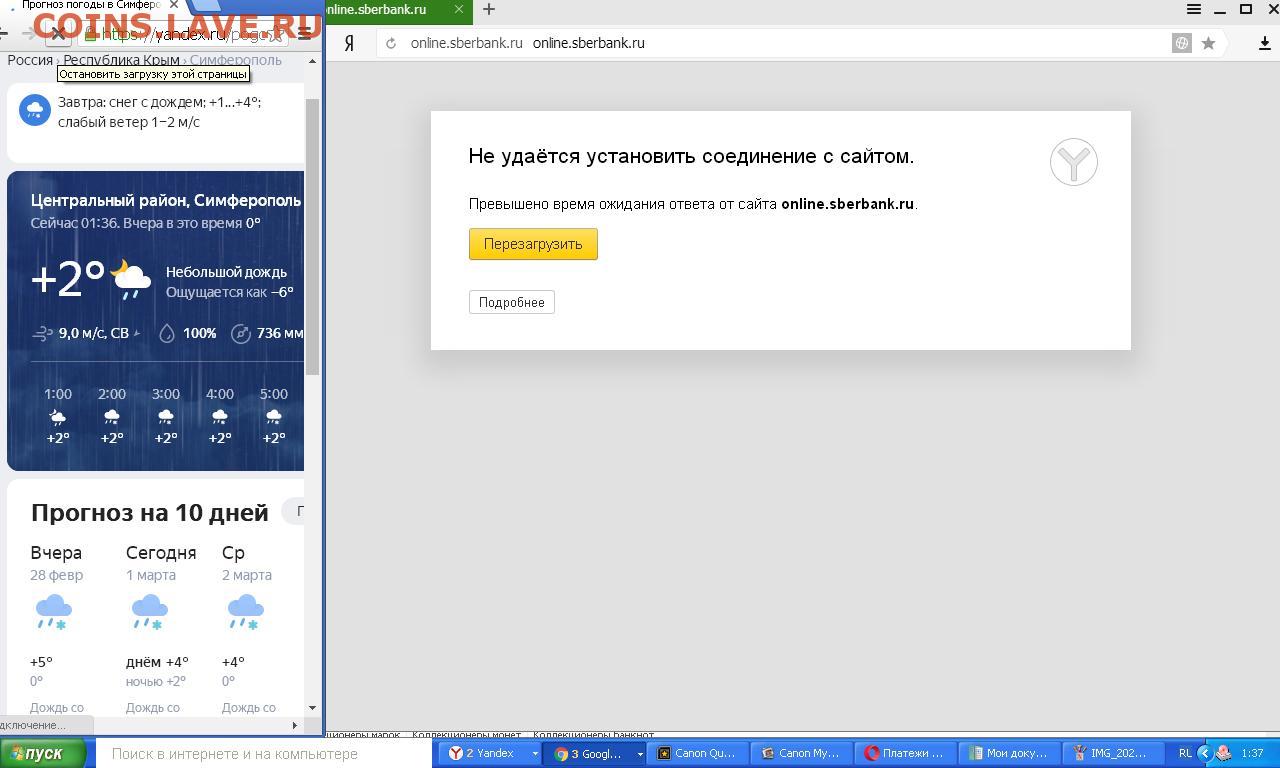The image size is (1280, 768).
Task: Open the 'Вчера 28 февр' forecast card
Action: tap(58, 628)
